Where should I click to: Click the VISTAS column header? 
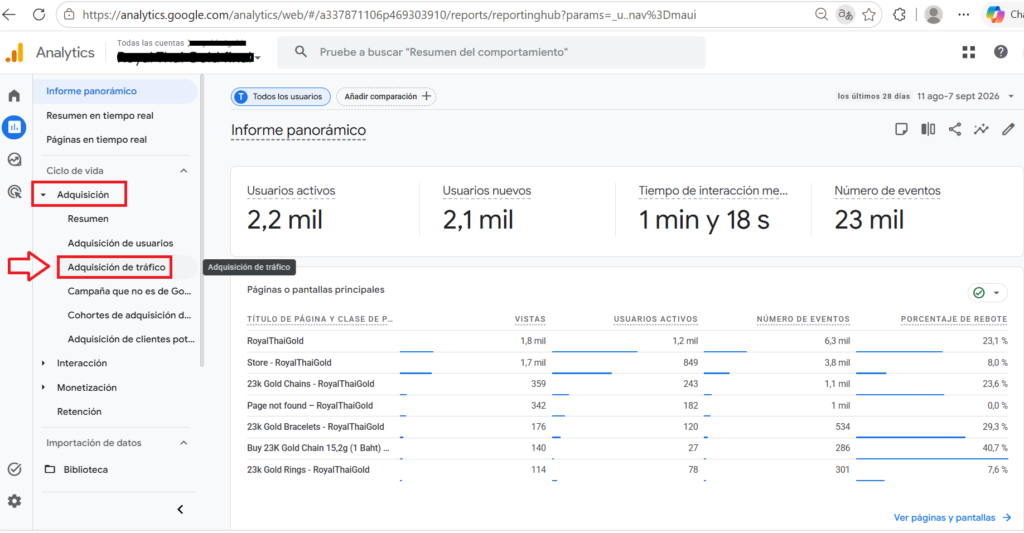click(x=530, y=319)
